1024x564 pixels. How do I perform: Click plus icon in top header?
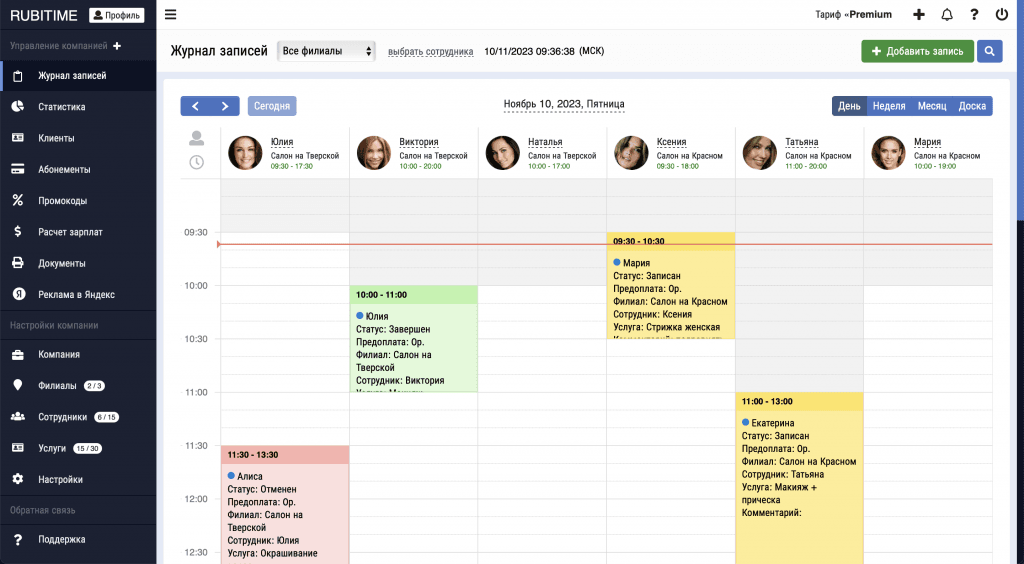coord(919,15)
